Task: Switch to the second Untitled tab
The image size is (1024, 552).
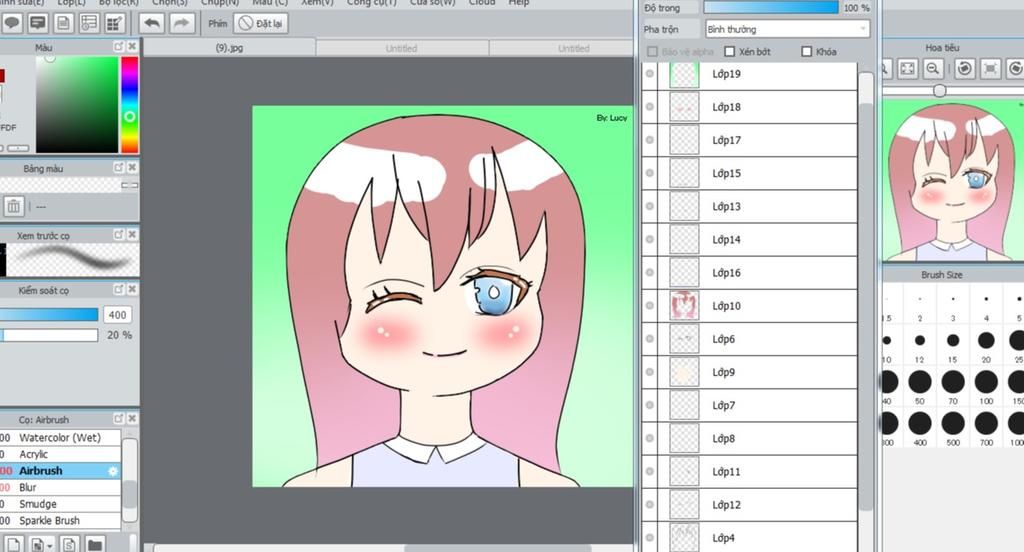Action: (x=573, y=48)
